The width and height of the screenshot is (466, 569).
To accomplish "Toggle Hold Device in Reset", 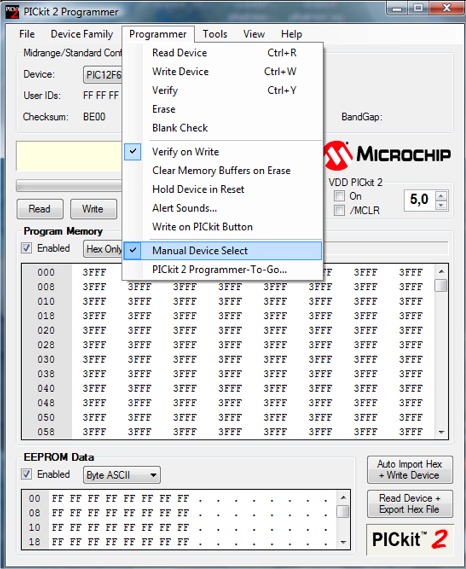I will (222, 189).
